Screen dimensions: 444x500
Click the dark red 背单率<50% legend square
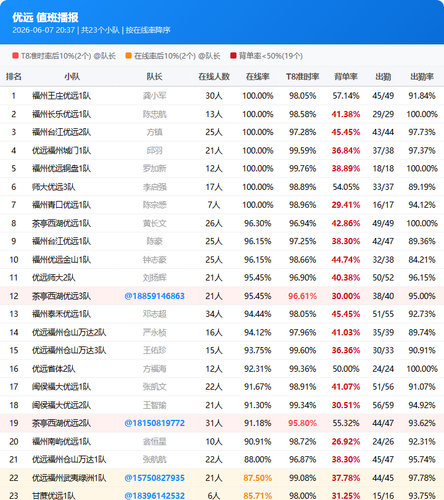point(233,56)
